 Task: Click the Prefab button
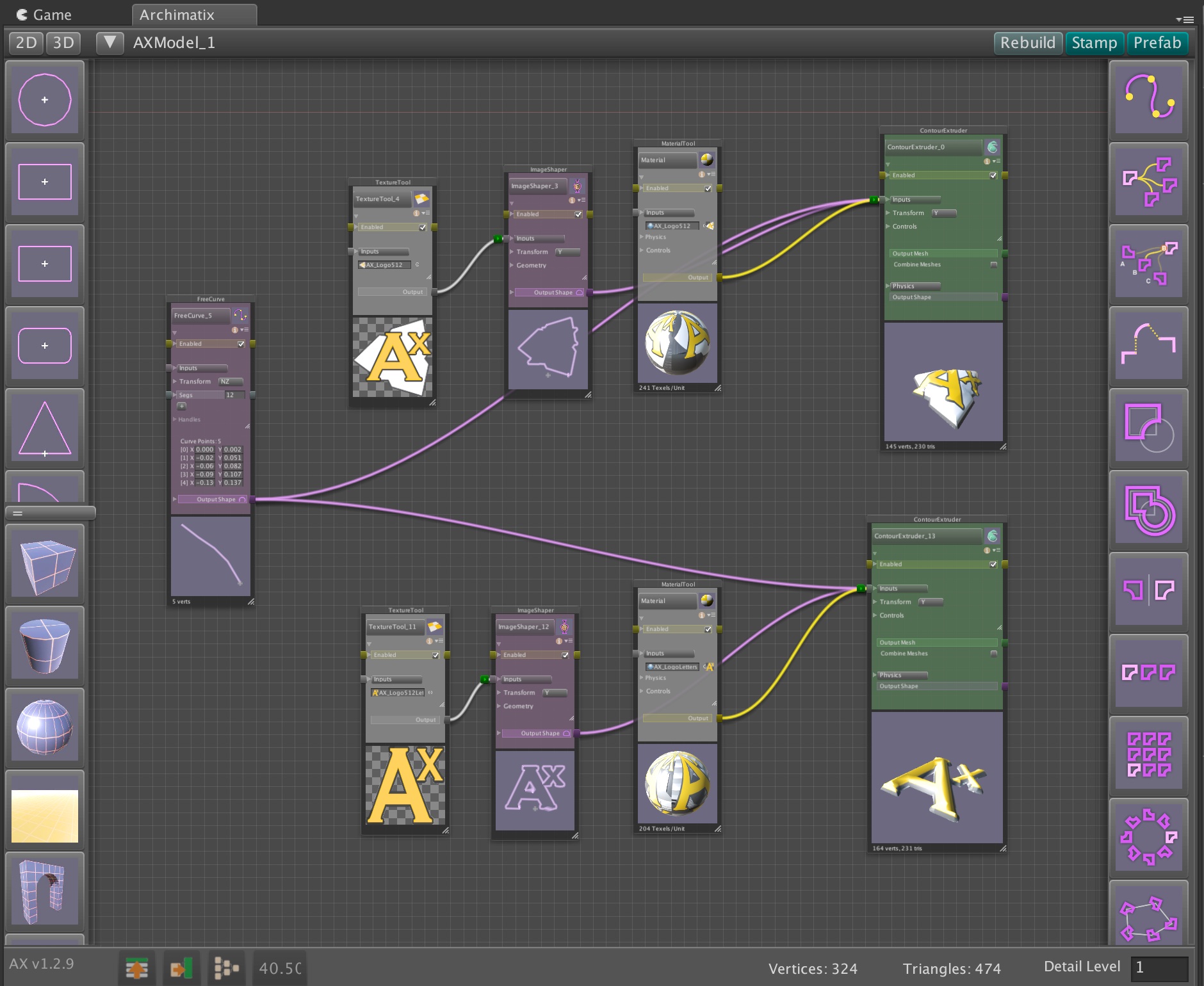point(1157,43)
